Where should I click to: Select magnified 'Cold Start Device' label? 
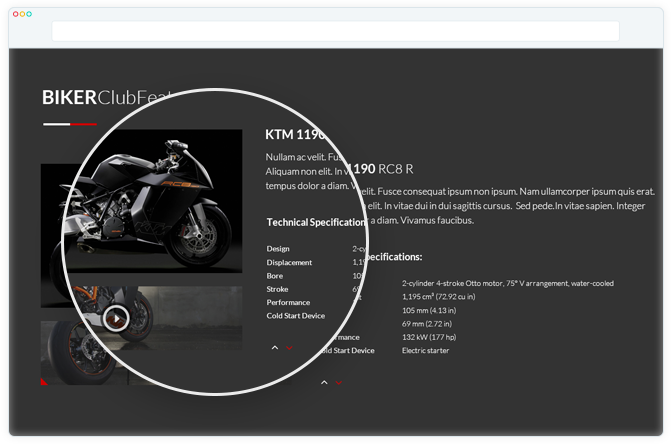pyautogui.click(x=295, y=316)
